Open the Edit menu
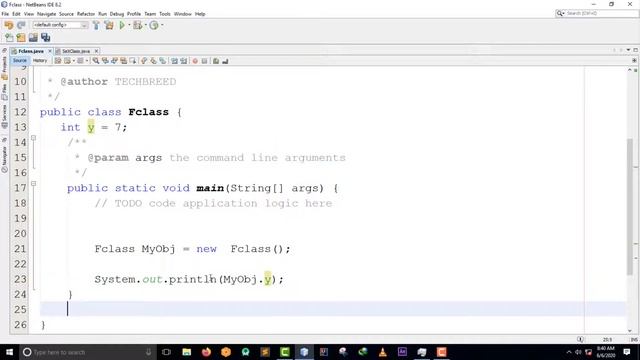 click(16, 14)
